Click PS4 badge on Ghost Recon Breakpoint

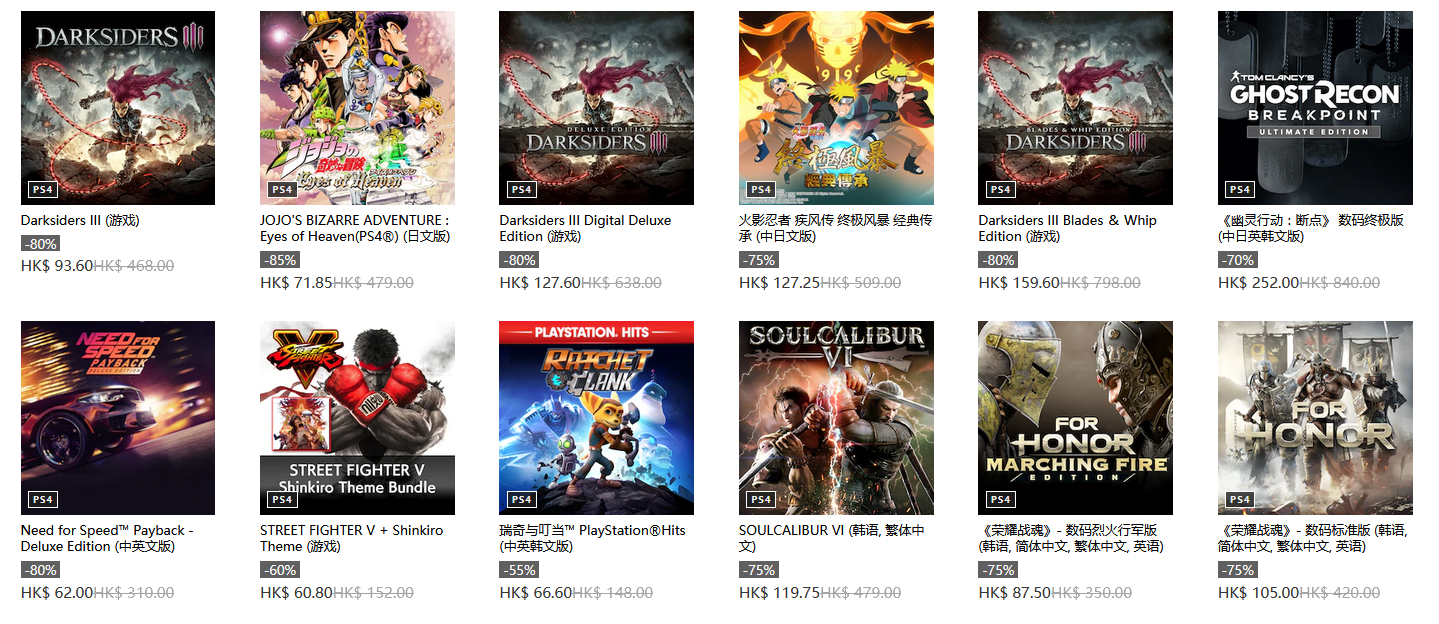pos(1240,189)
